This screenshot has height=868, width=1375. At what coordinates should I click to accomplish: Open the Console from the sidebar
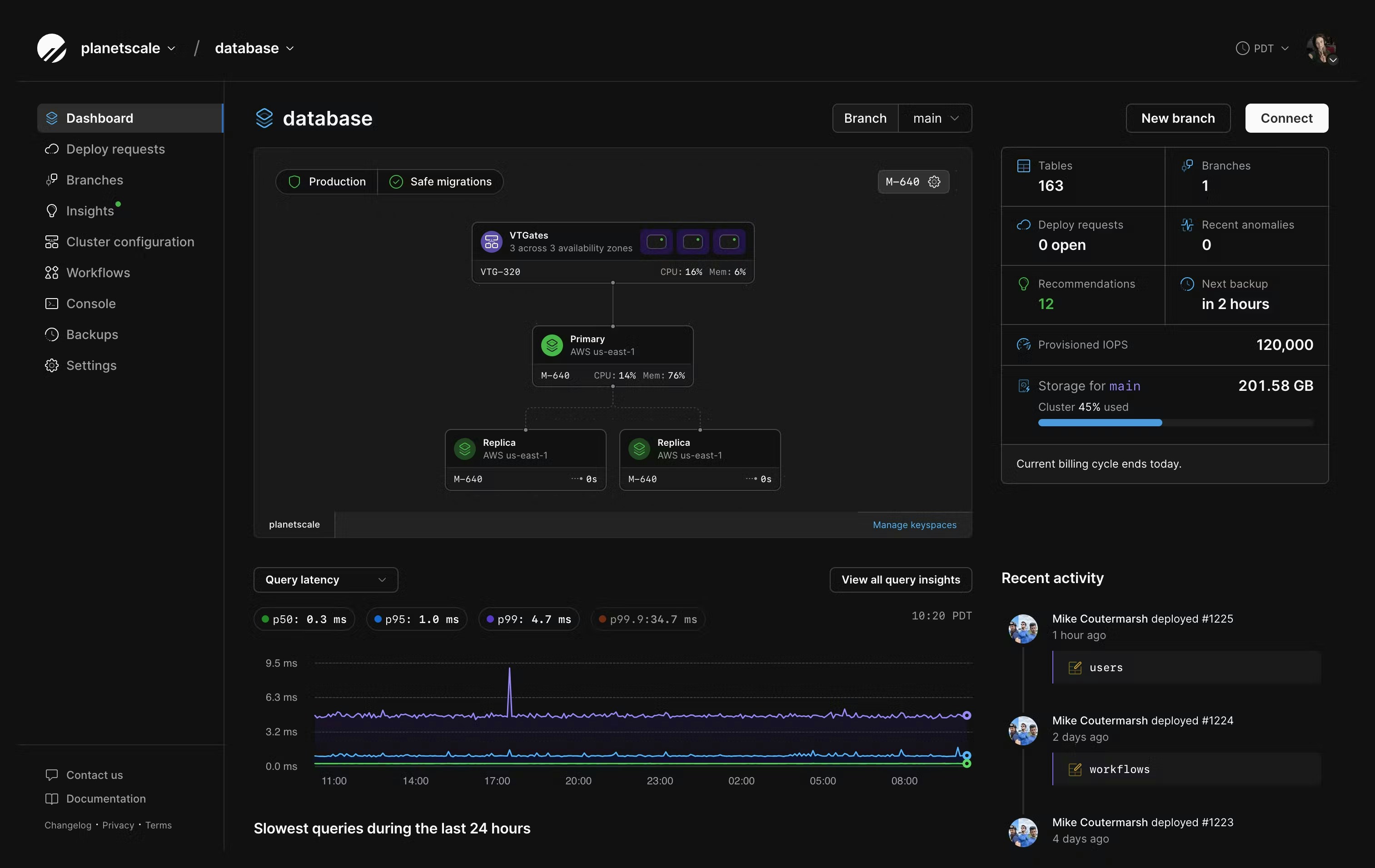pyautogui.click(x=91, y=303)
